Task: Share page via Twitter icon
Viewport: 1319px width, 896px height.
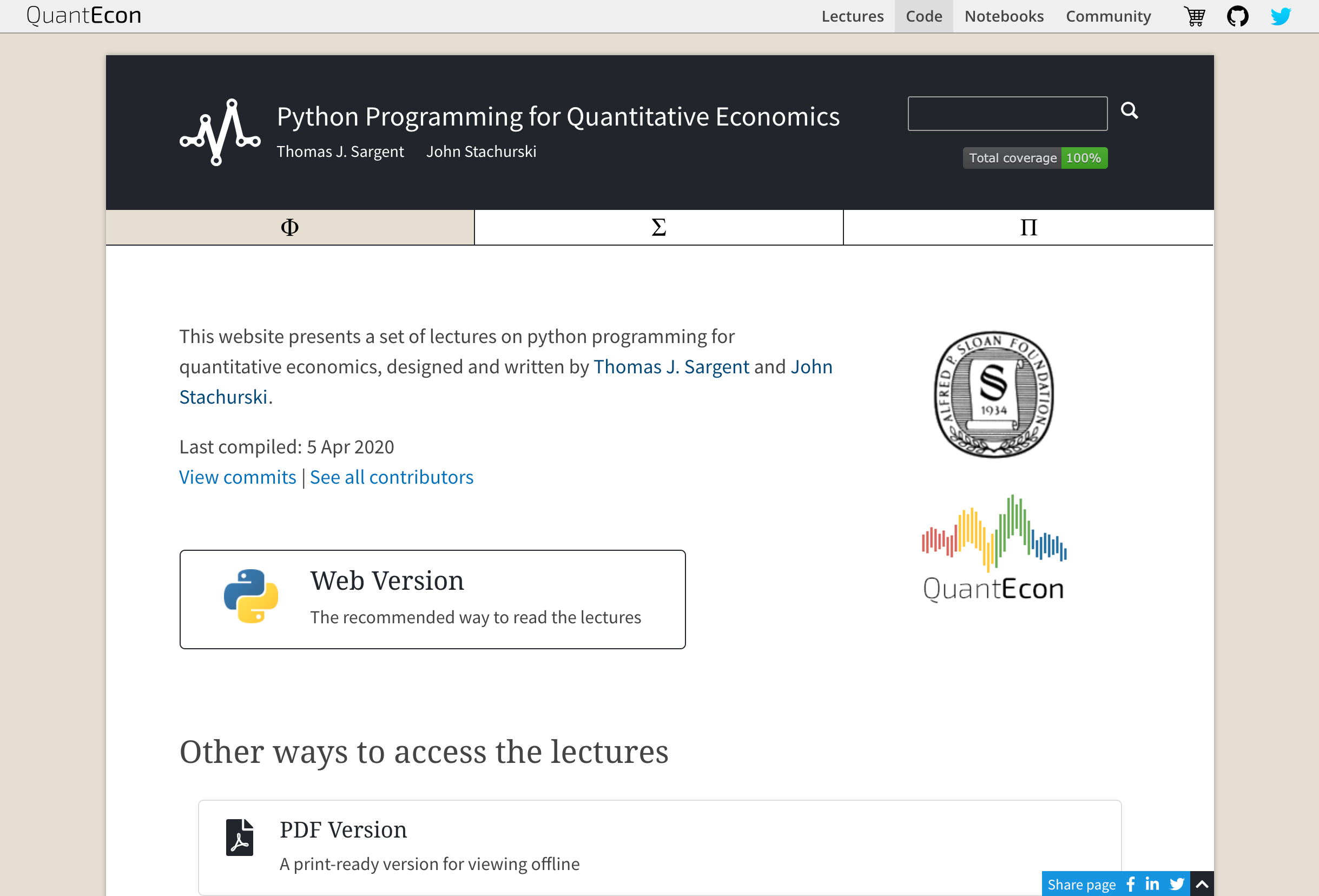Action: point(1177,884)
